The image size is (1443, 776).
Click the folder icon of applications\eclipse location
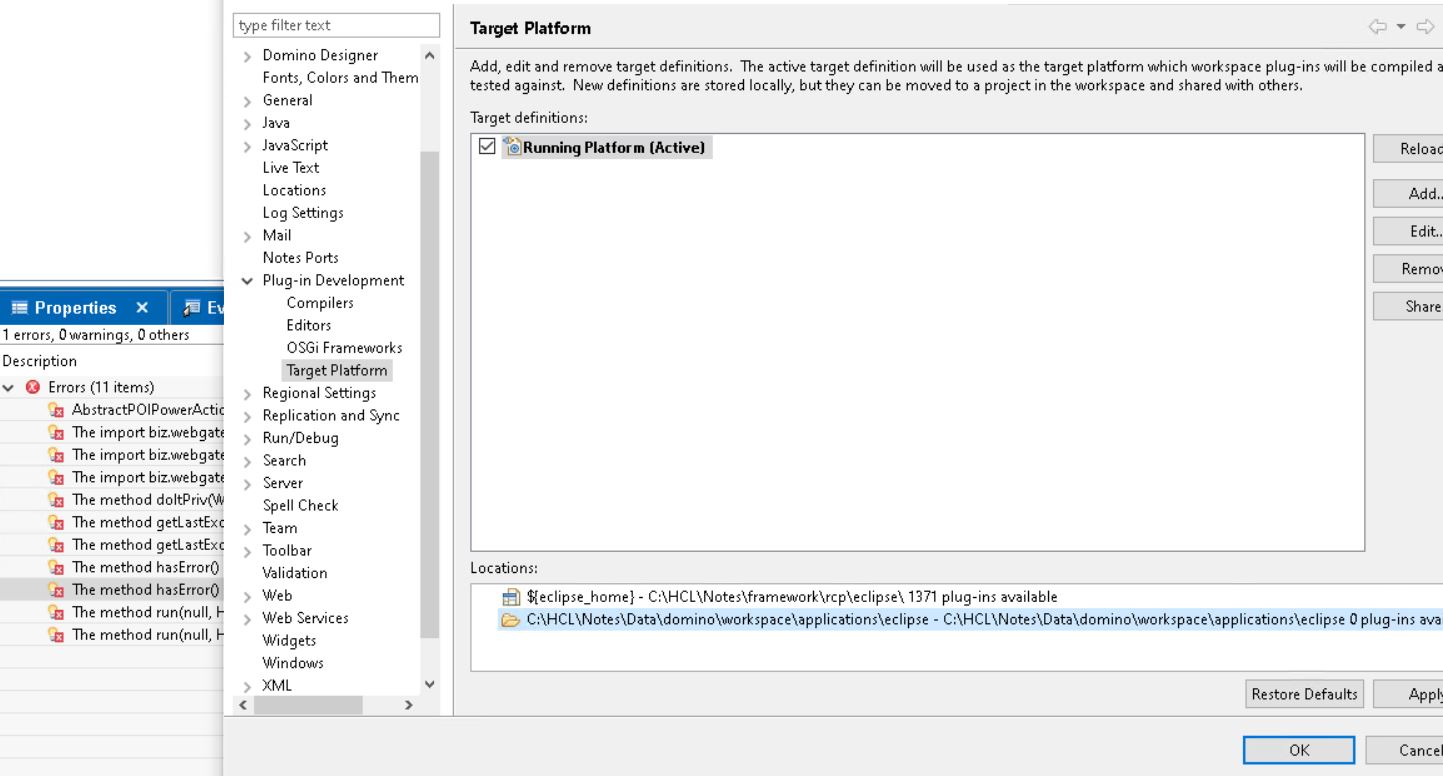[x=511, y=619]
